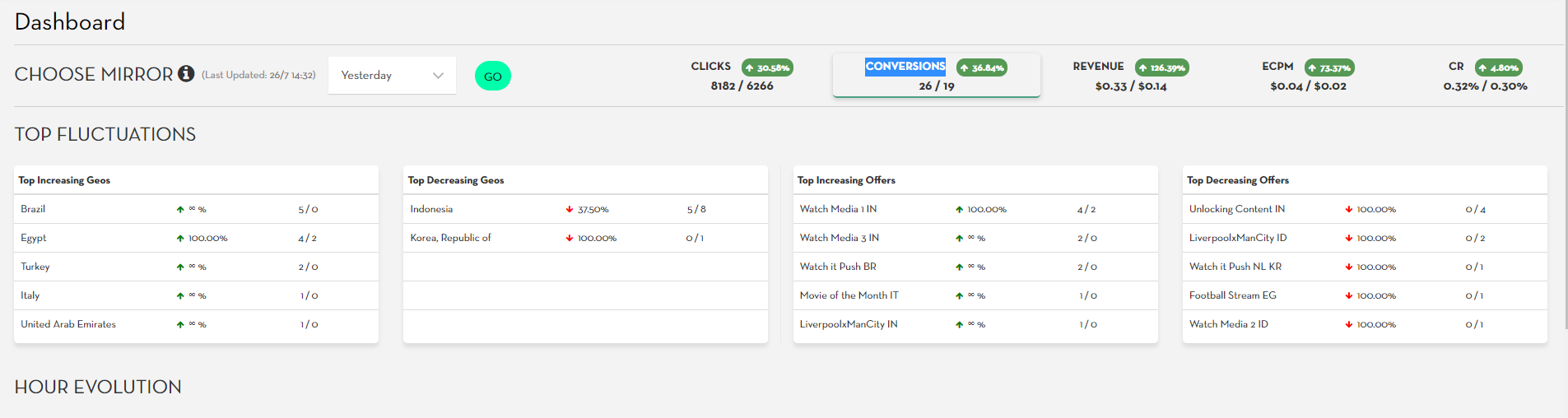Click Movie of the Month IT offer

point(849,295)
